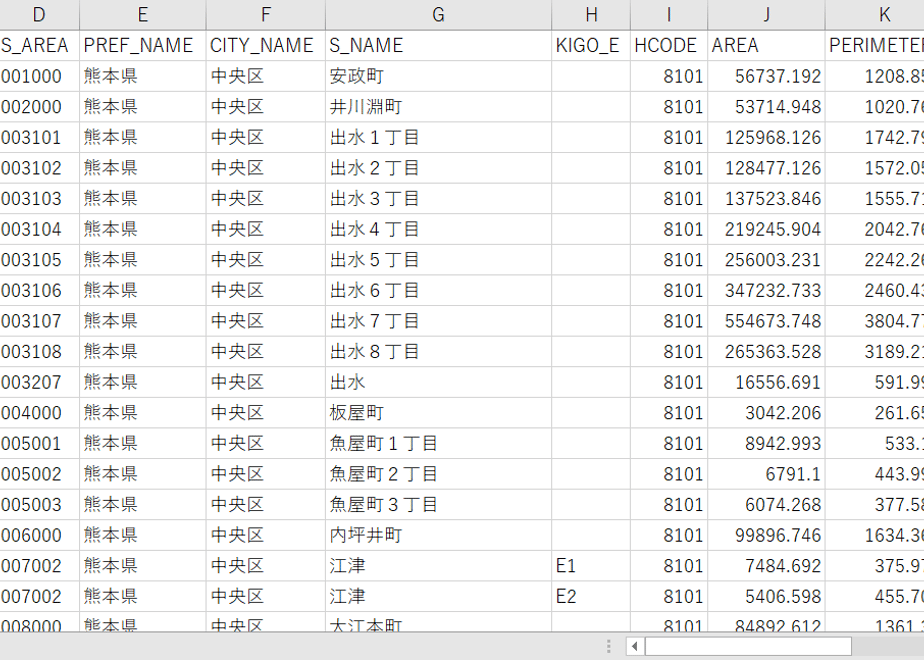Click the sheet tab splitter dots handle
Screen dimensions: 924x660
pyautogui.click(x=608, y=646)
